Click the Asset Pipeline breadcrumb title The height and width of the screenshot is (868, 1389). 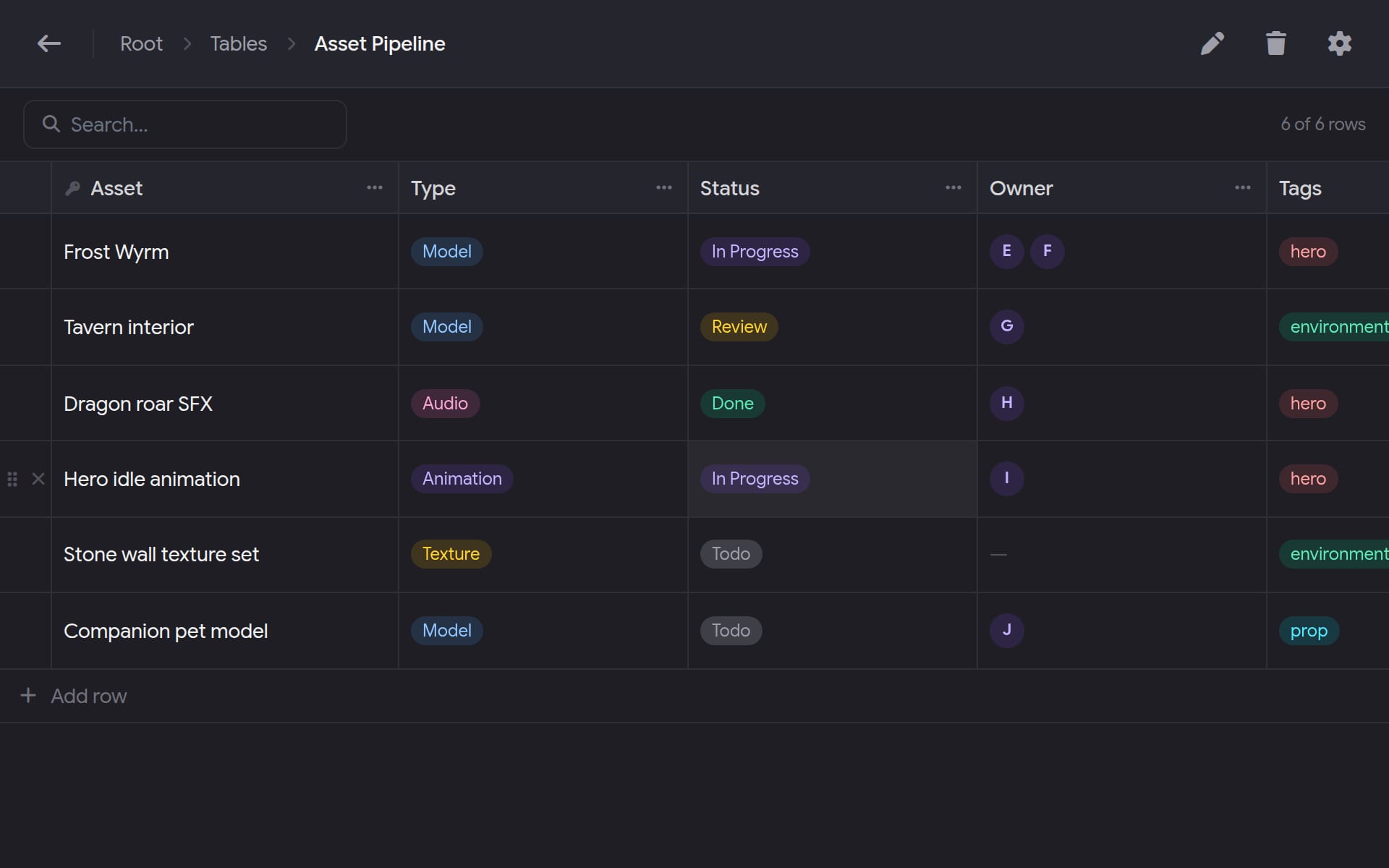[380, 43]
